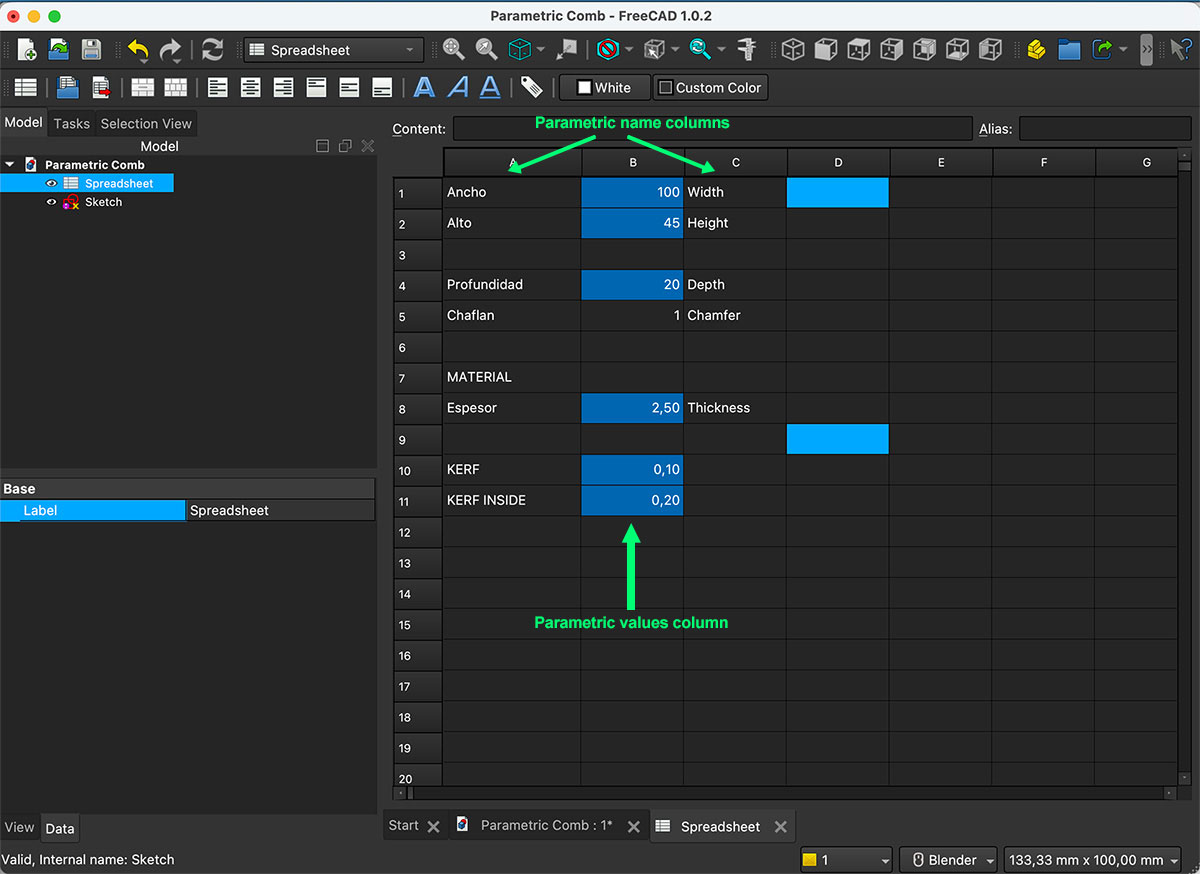Split the merged cell icon
1200x874 pixels.
(x=176, y=88)
